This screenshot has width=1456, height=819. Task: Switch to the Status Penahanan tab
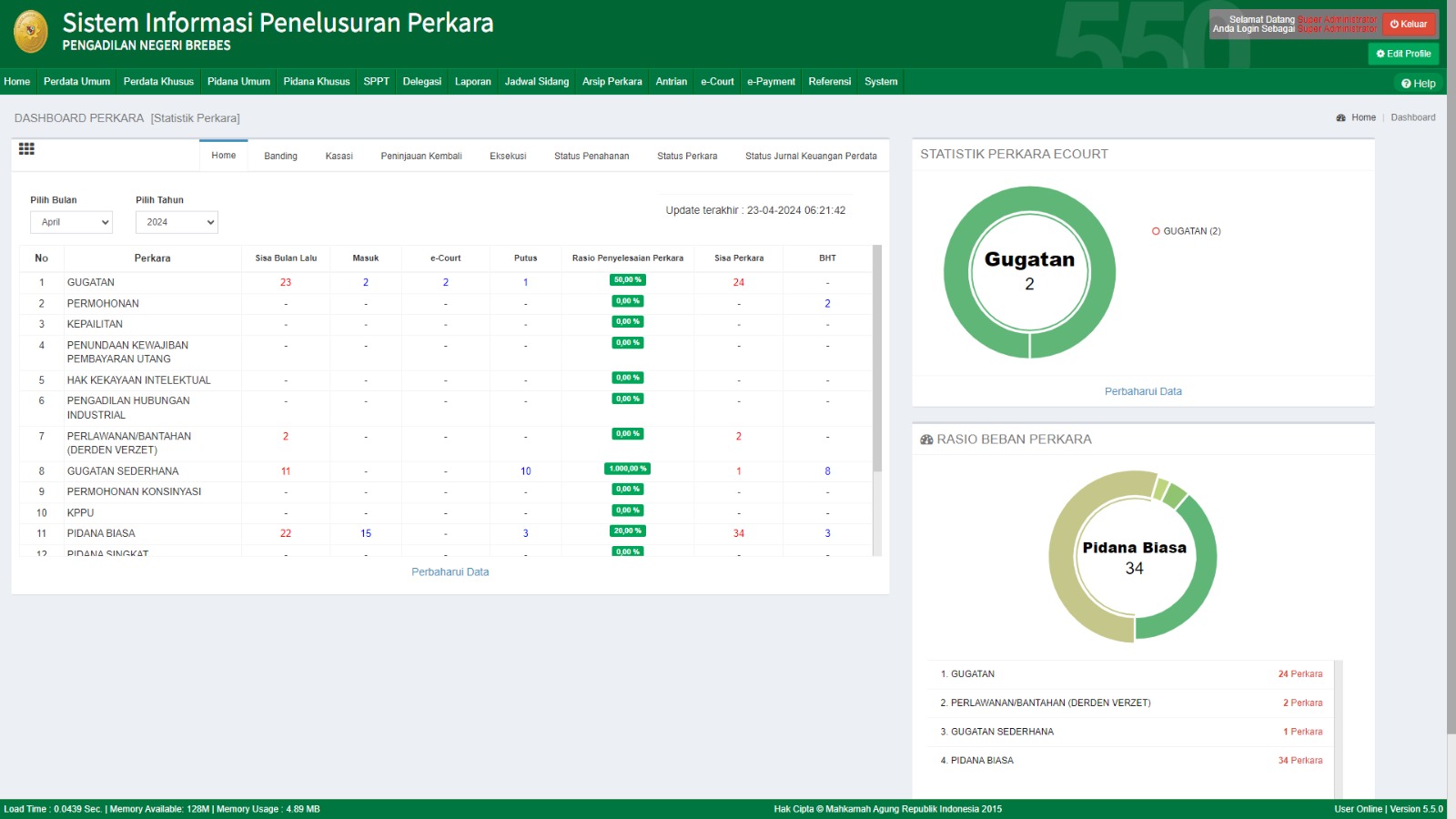pos(591,157)
